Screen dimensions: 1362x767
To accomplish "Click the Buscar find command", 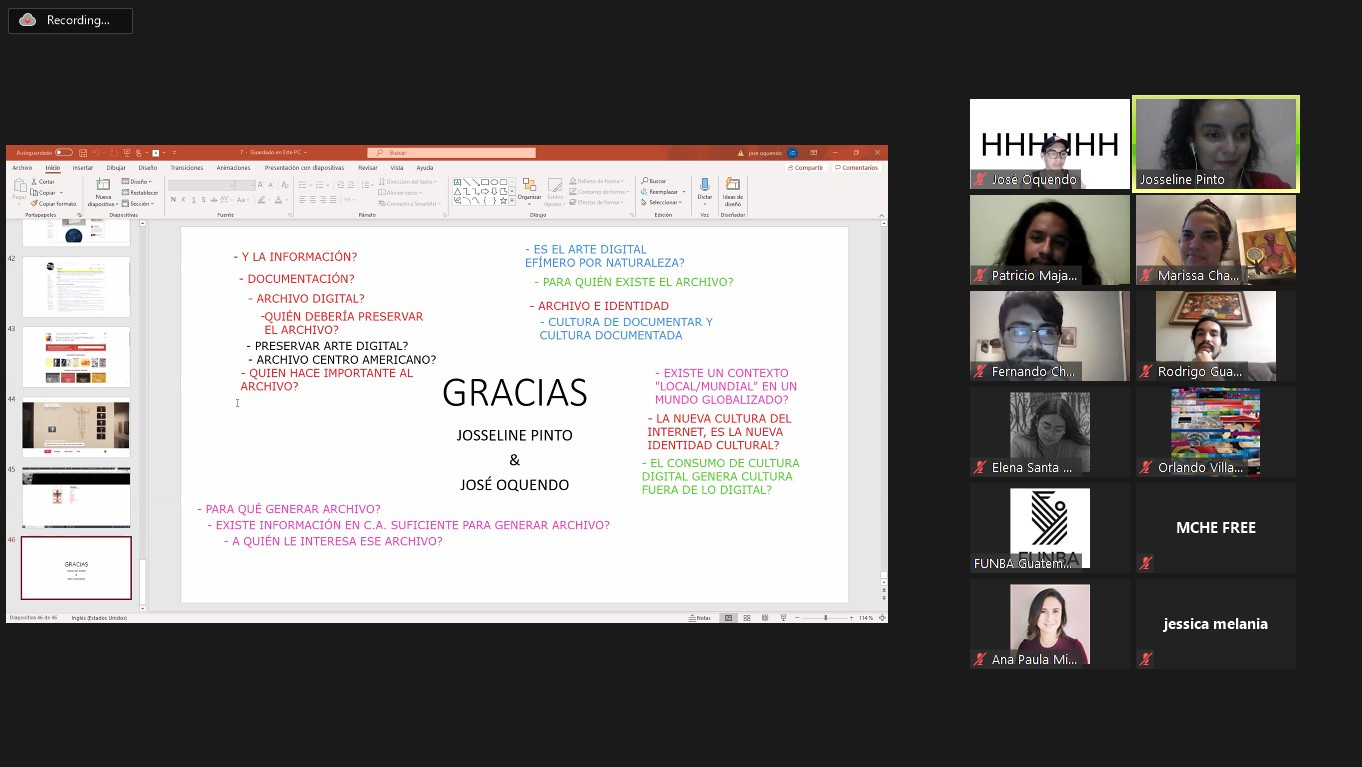I will click(653, 181).
